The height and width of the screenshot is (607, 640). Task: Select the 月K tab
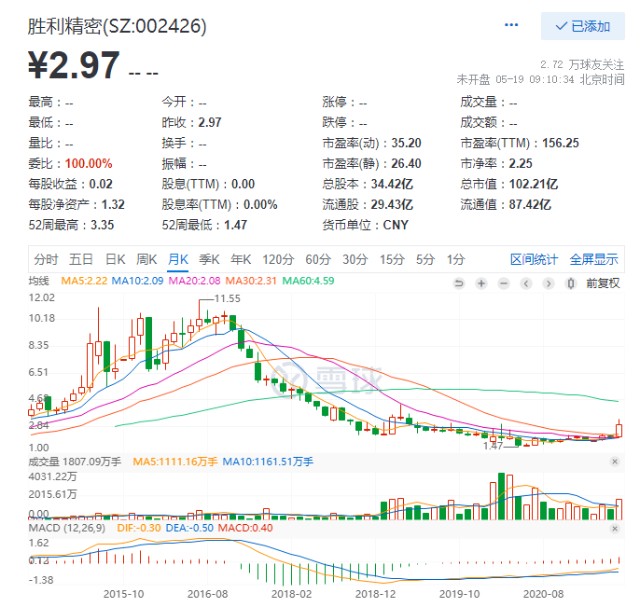[178, 259]
